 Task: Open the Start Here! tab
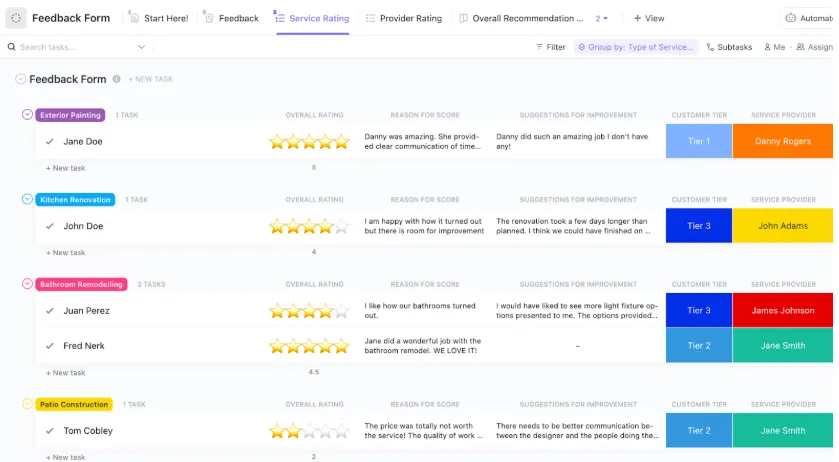pos(158,18)
